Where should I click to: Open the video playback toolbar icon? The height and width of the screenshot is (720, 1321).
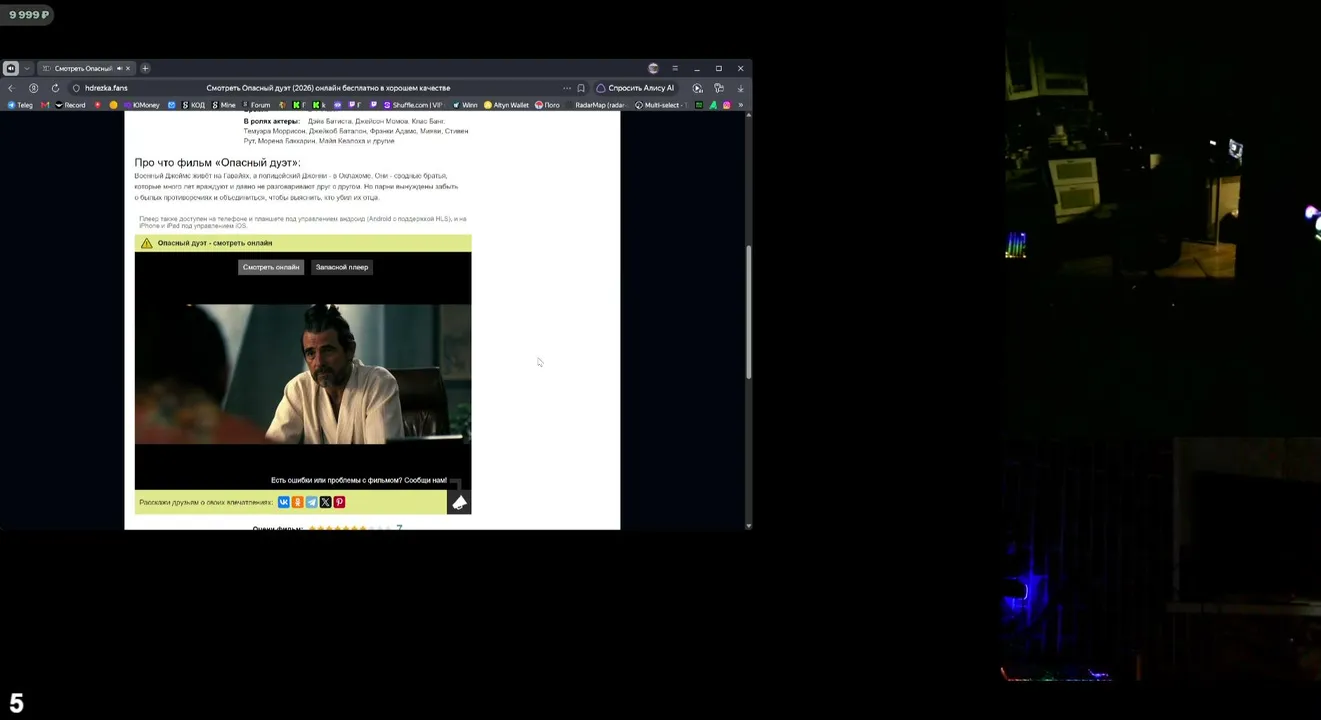[x=698, y=88]
